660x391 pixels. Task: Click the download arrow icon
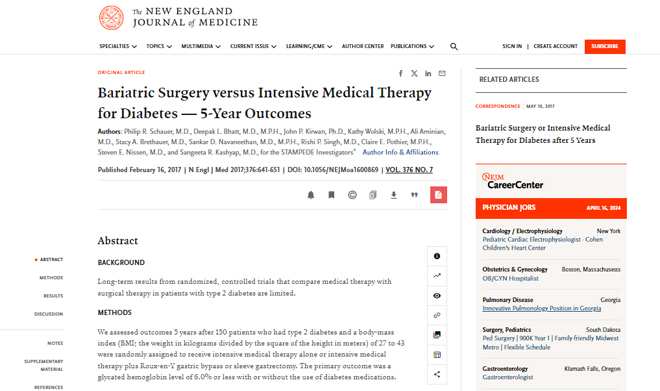point(394,195)
